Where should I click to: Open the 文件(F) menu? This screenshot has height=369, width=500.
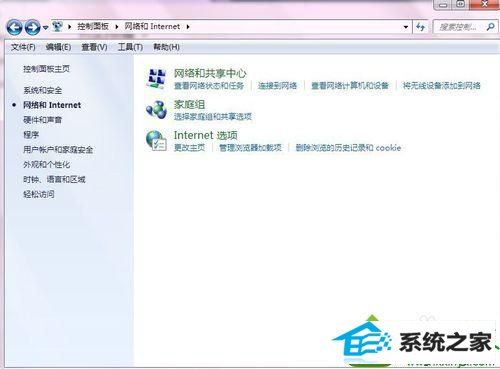tap(23, 47)
